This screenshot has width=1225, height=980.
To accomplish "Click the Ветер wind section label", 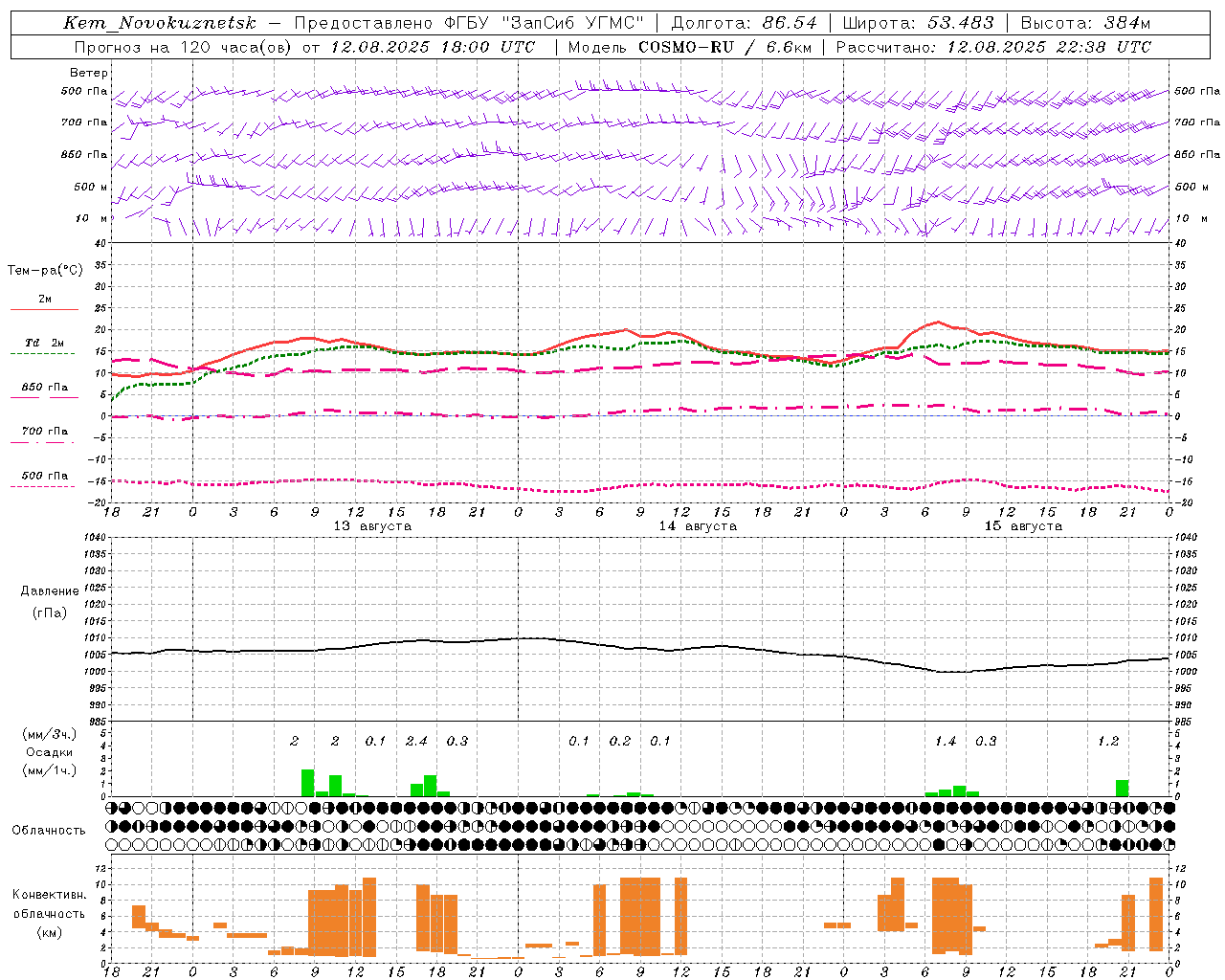I will (x=89, y=73).
